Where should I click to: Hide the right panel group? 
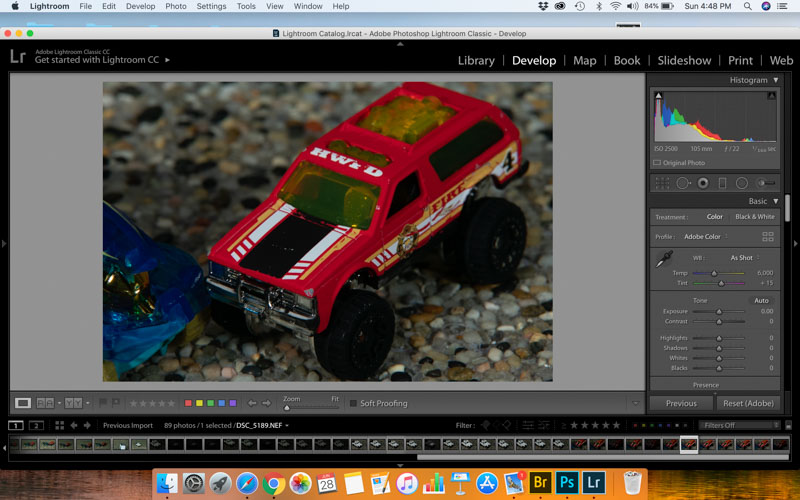(796, 244)
